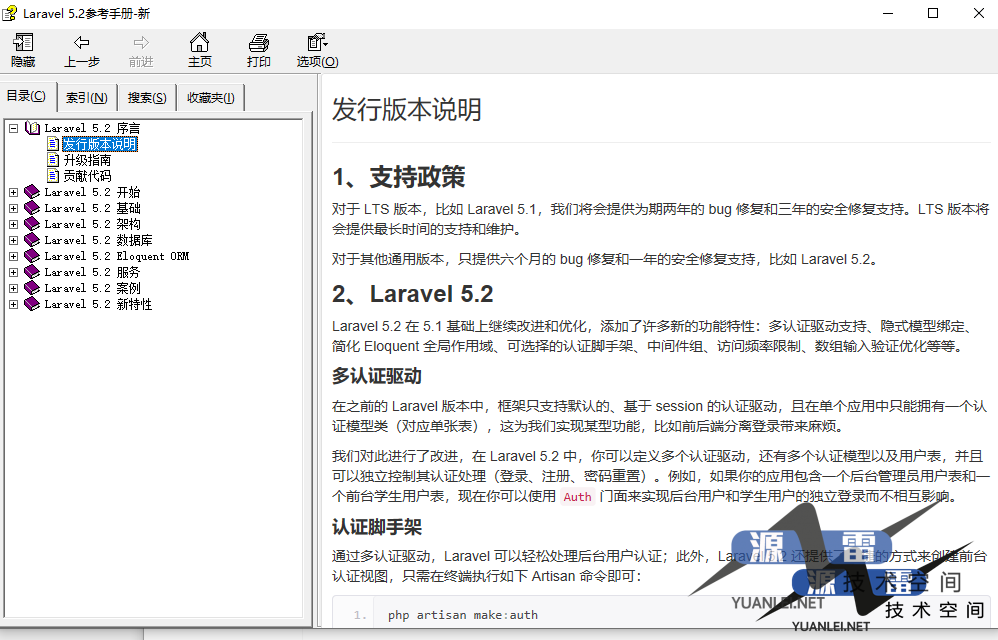
Task: Expand the Laravel 5.2 开始 node
Action: click(13, 192)
